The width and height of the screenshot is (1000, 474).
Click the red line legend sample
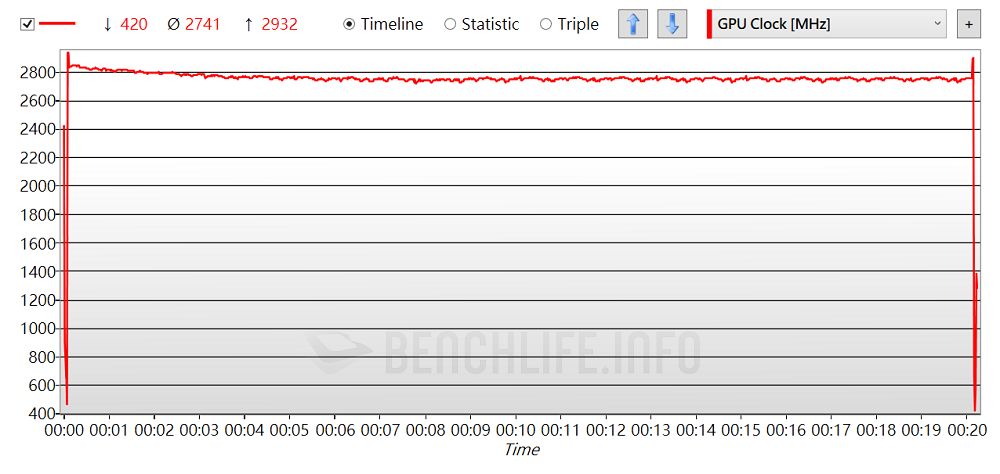pos(57,24)
